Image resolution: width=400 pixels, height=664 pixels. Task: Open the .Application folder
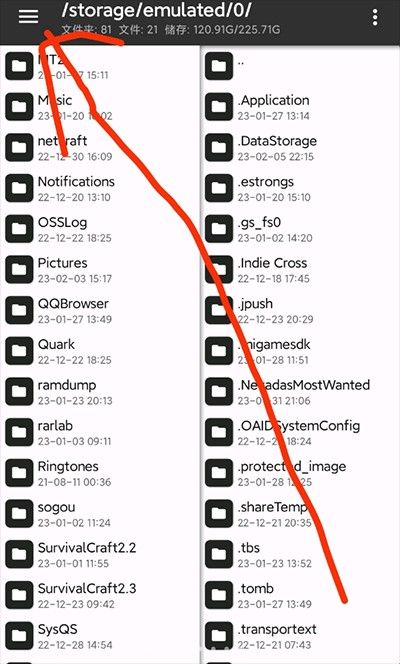pyautogui.click(x=300, y=107)
